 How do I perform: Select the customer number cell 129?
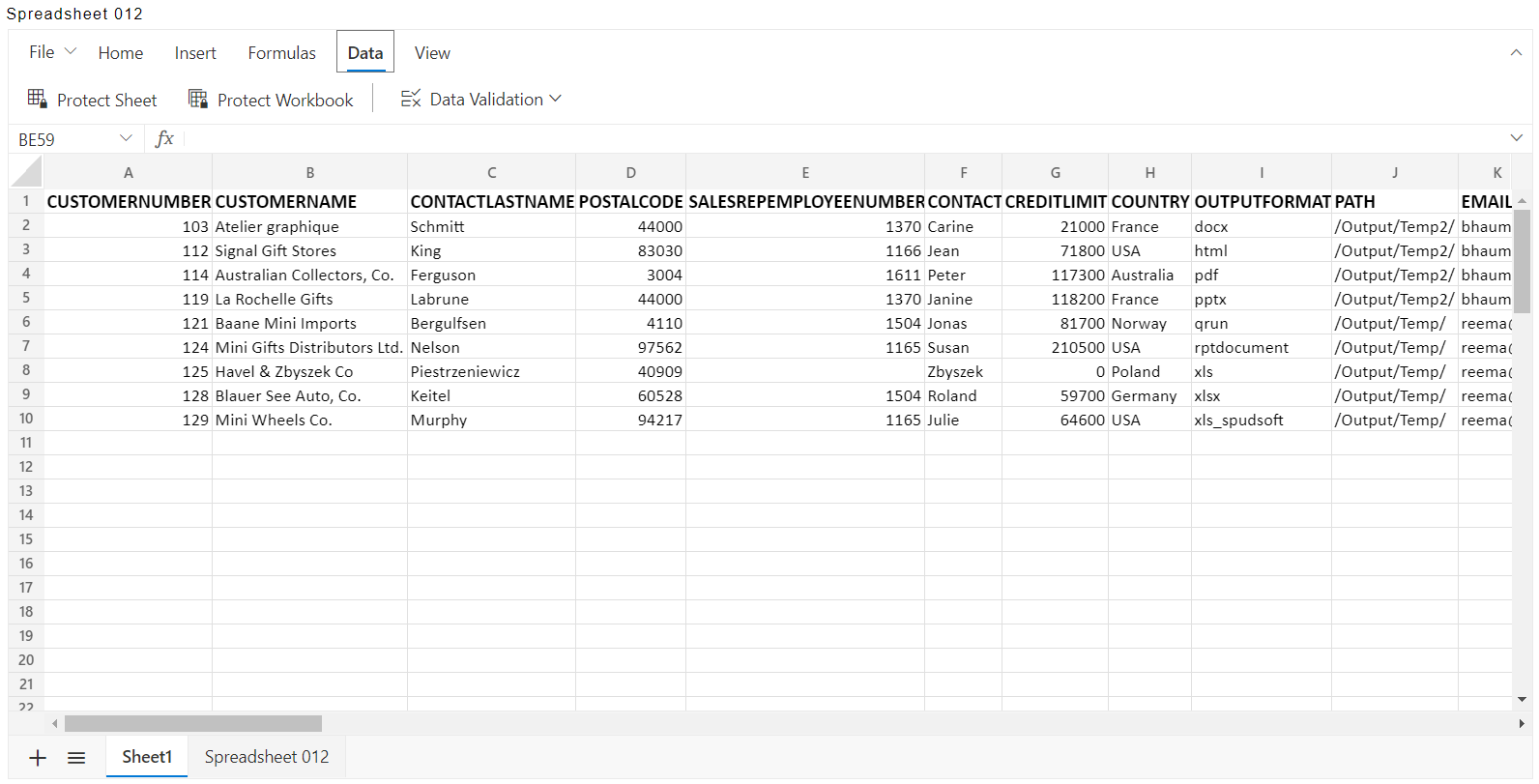click(x=128, y=420)
